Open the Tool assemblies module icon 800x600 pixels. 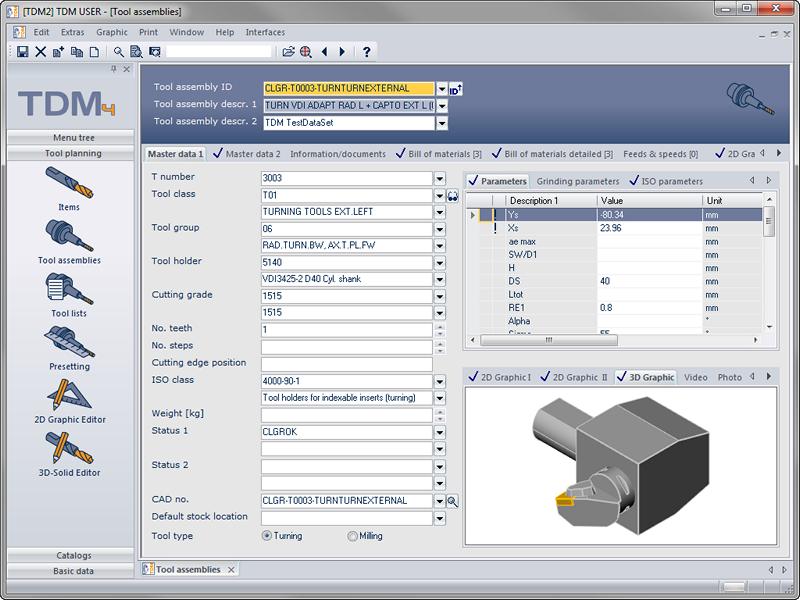(x=69, y=236)
